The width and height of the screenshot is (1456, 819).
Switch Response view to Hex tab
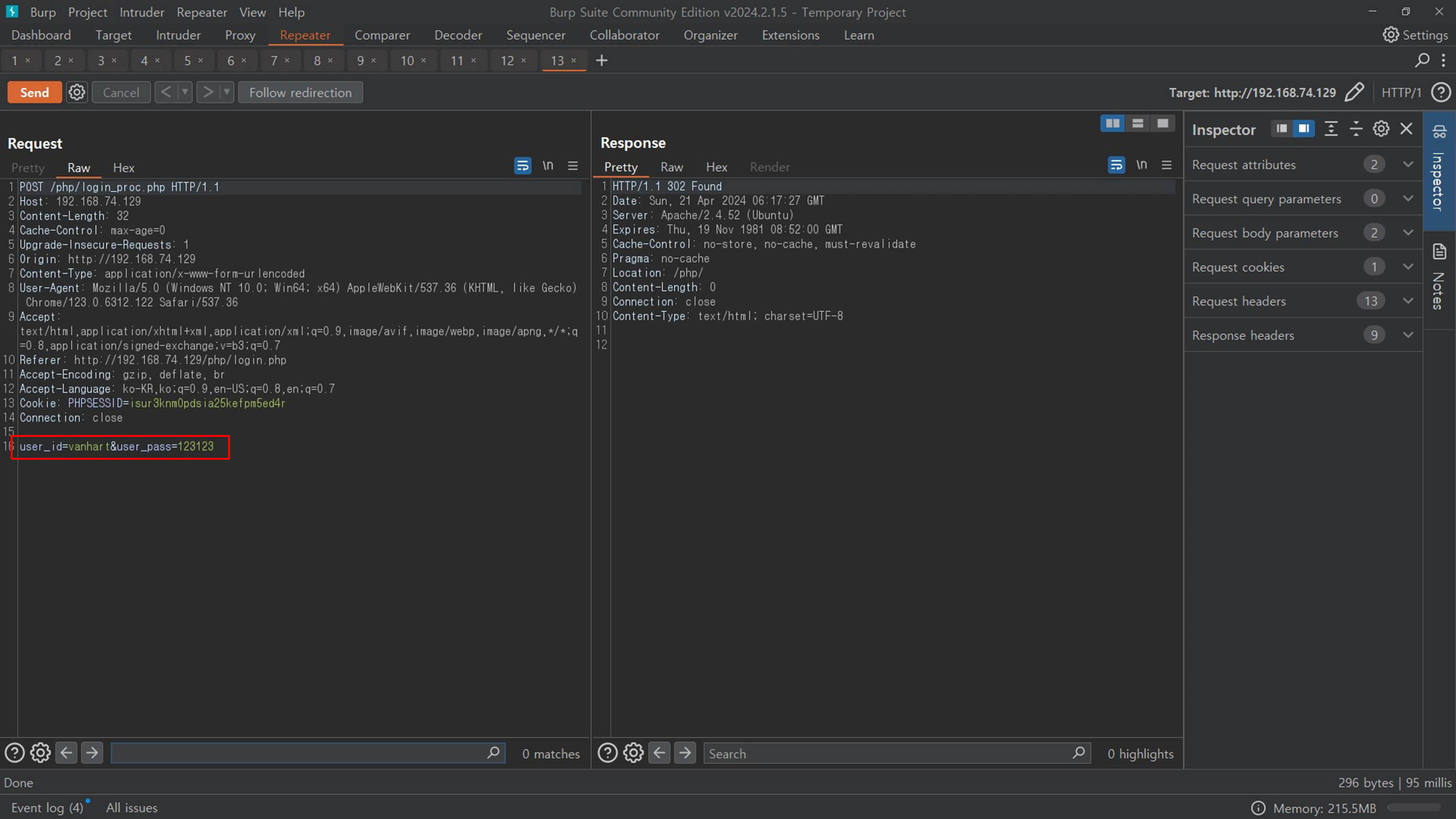(716, 167)
